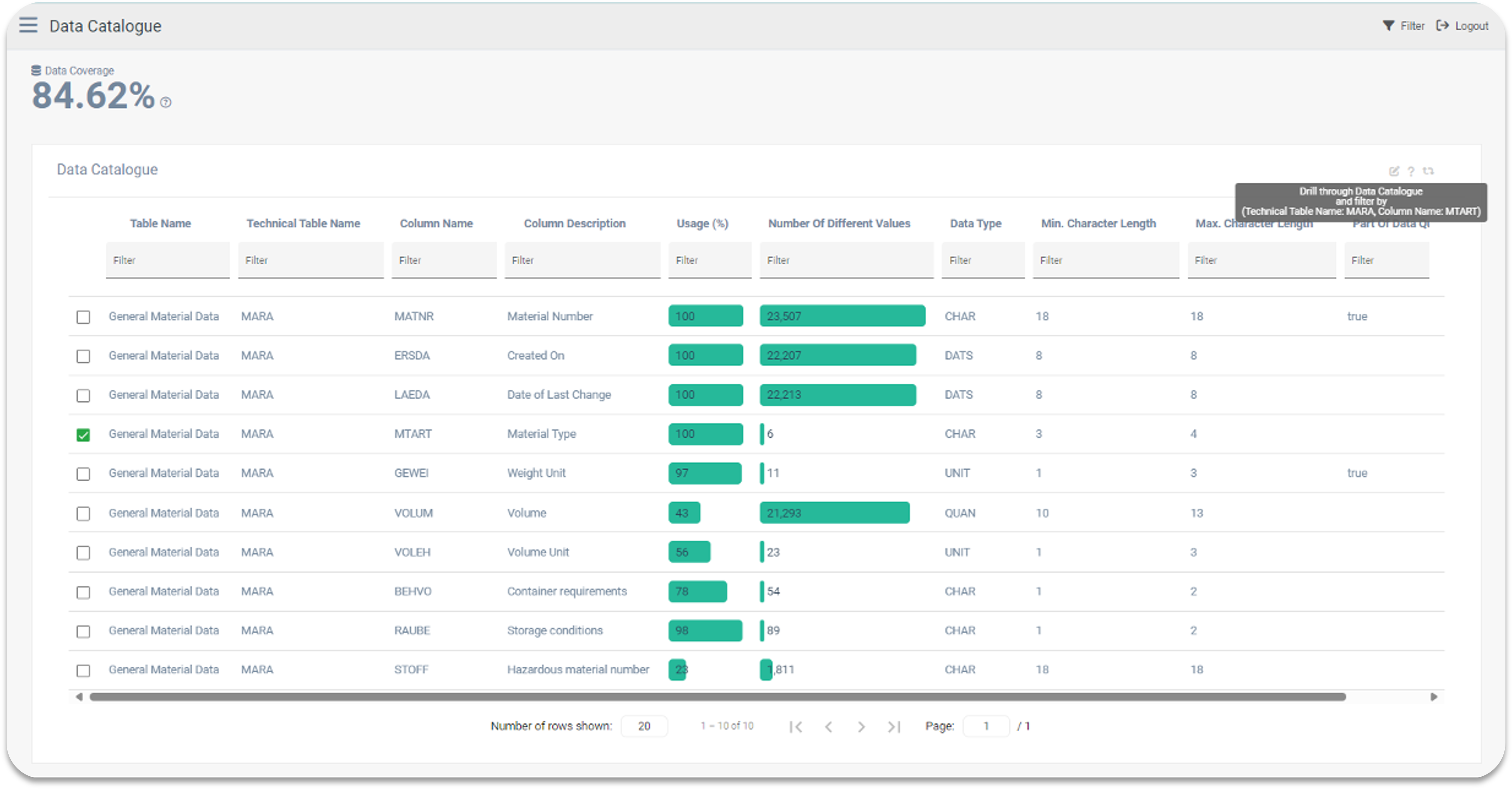Check the MATNR row checkbox
The height and width of the screenshot is (790, 1512).
coord(83,317)
